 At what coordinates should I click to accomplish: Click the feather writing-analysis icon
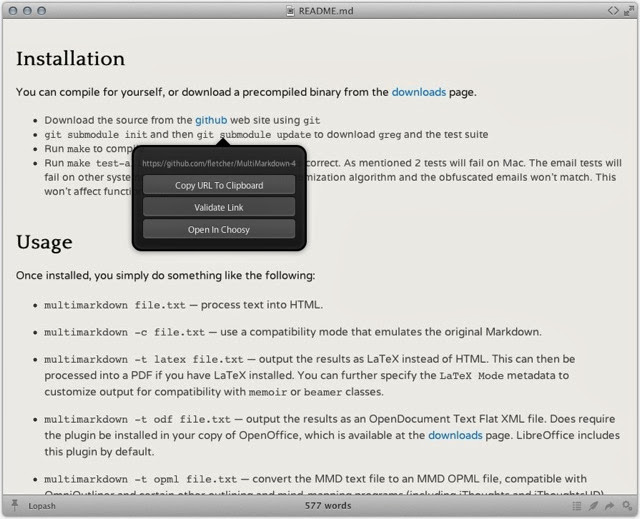(x=593, y=506)
